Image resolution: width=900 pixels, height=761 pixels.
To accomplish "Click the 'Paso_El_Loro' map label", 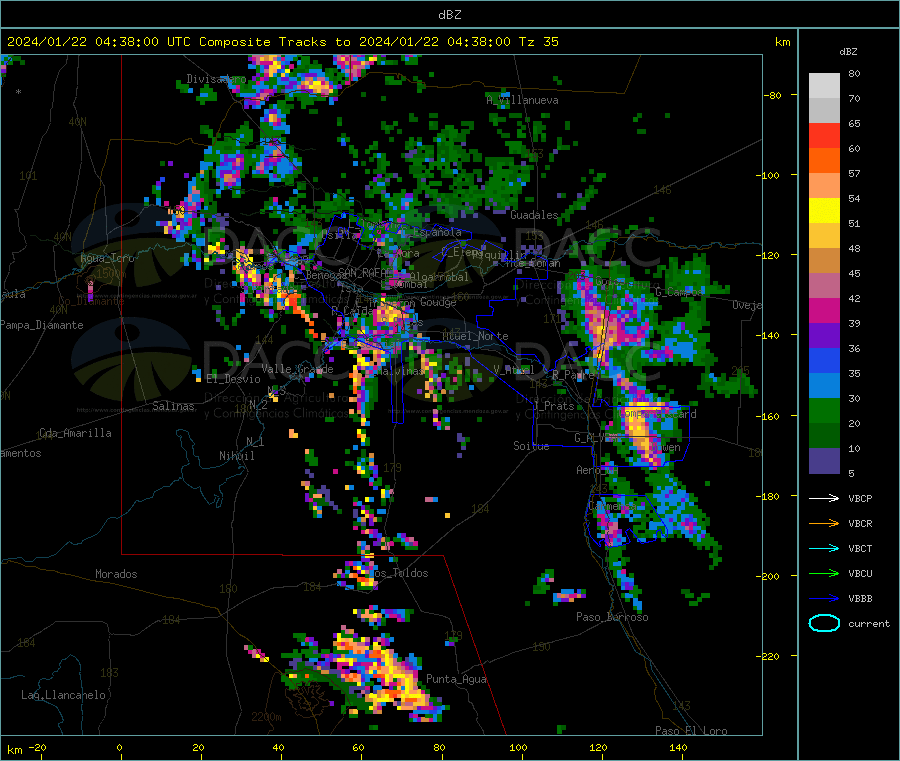I will point(691,731).
